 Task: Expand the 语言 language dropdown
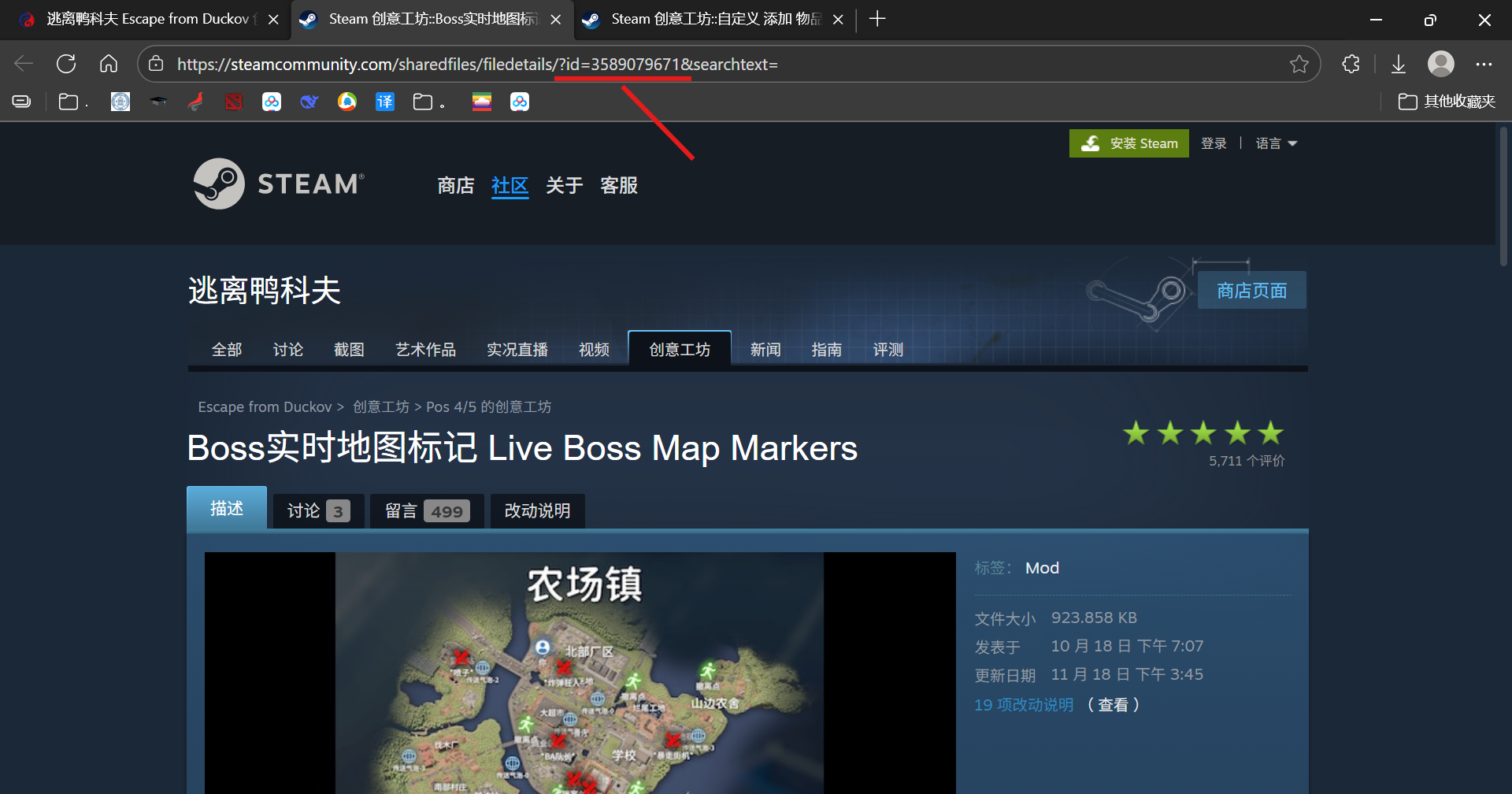(1276, 143)
